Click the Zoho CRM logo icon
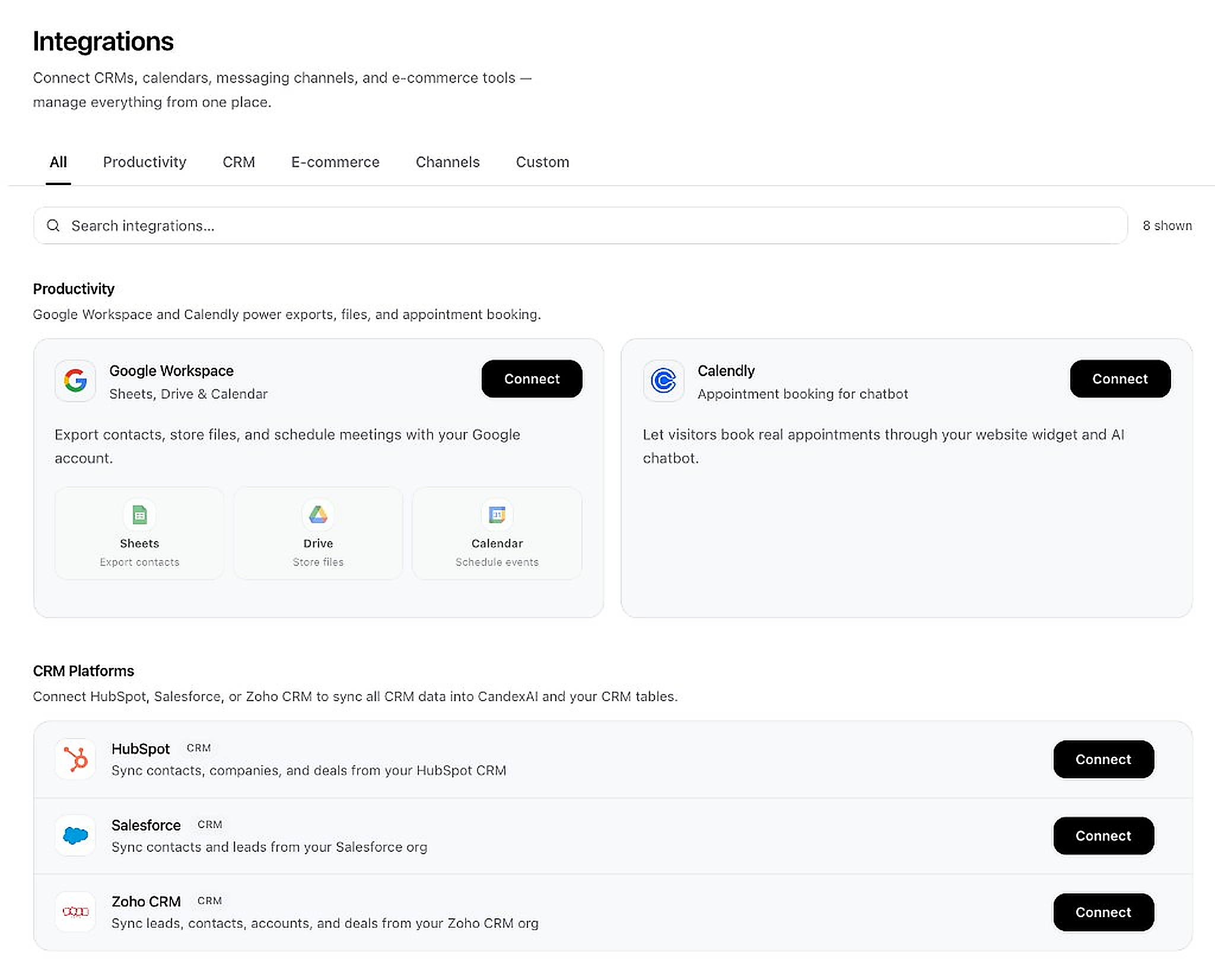 pos(75,912)
